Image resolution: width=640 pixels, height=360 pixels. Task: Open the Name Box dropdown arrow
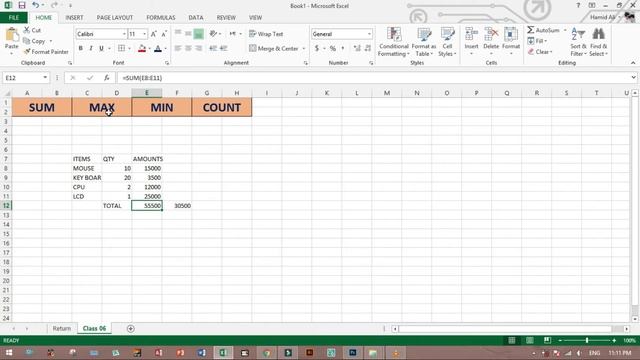point(45,78)
